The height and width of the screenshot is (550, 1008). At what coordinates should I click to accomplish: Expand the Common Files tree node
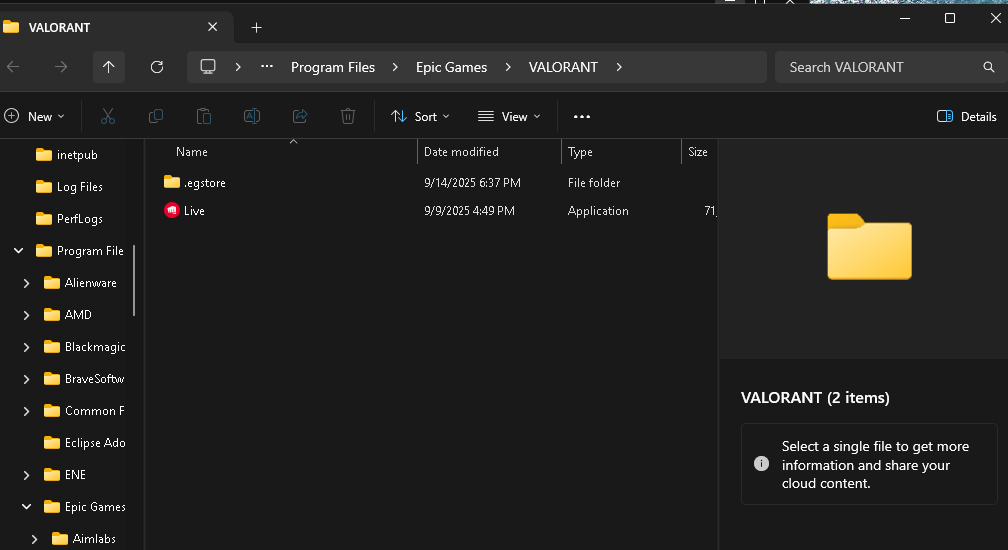click(26, 411)
